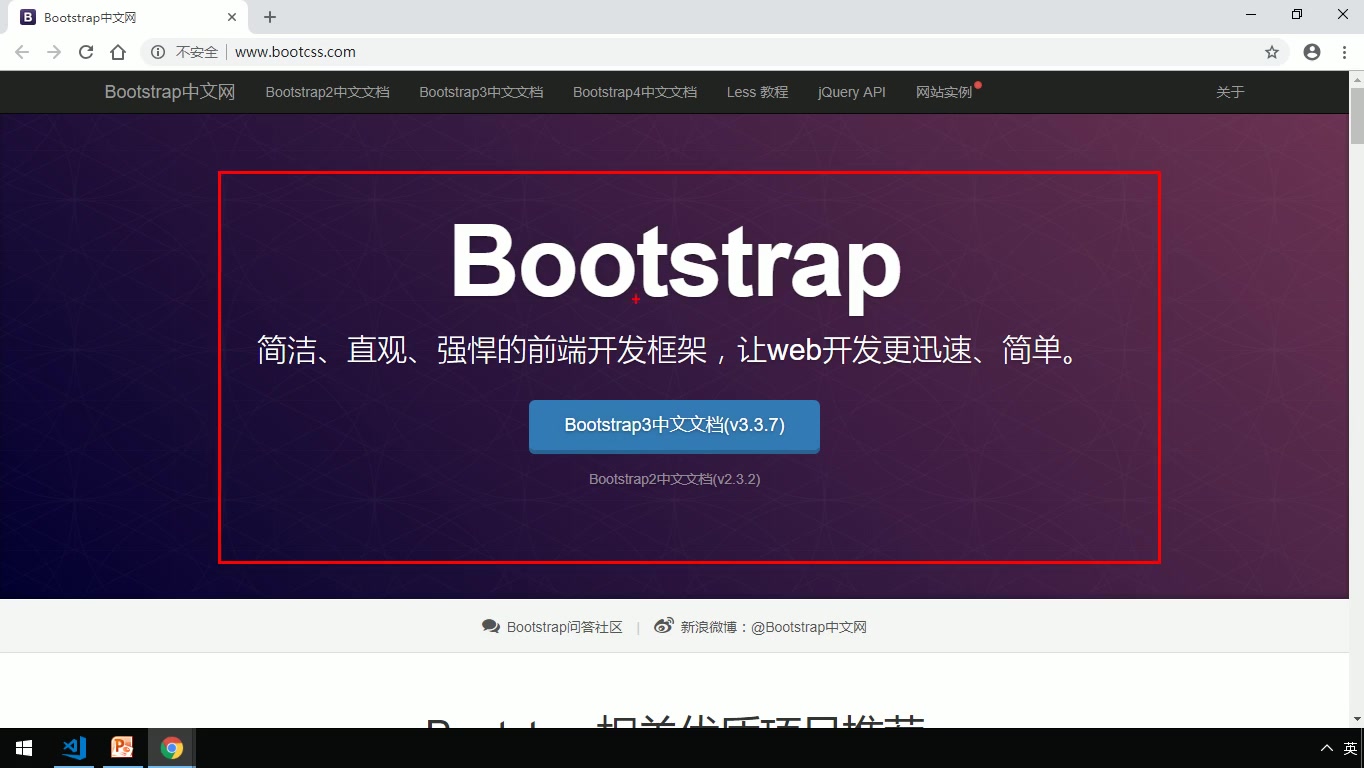Open Bootstrap中文网 brand link in navbar
The image size is (1364, 768).
[170, 92]
